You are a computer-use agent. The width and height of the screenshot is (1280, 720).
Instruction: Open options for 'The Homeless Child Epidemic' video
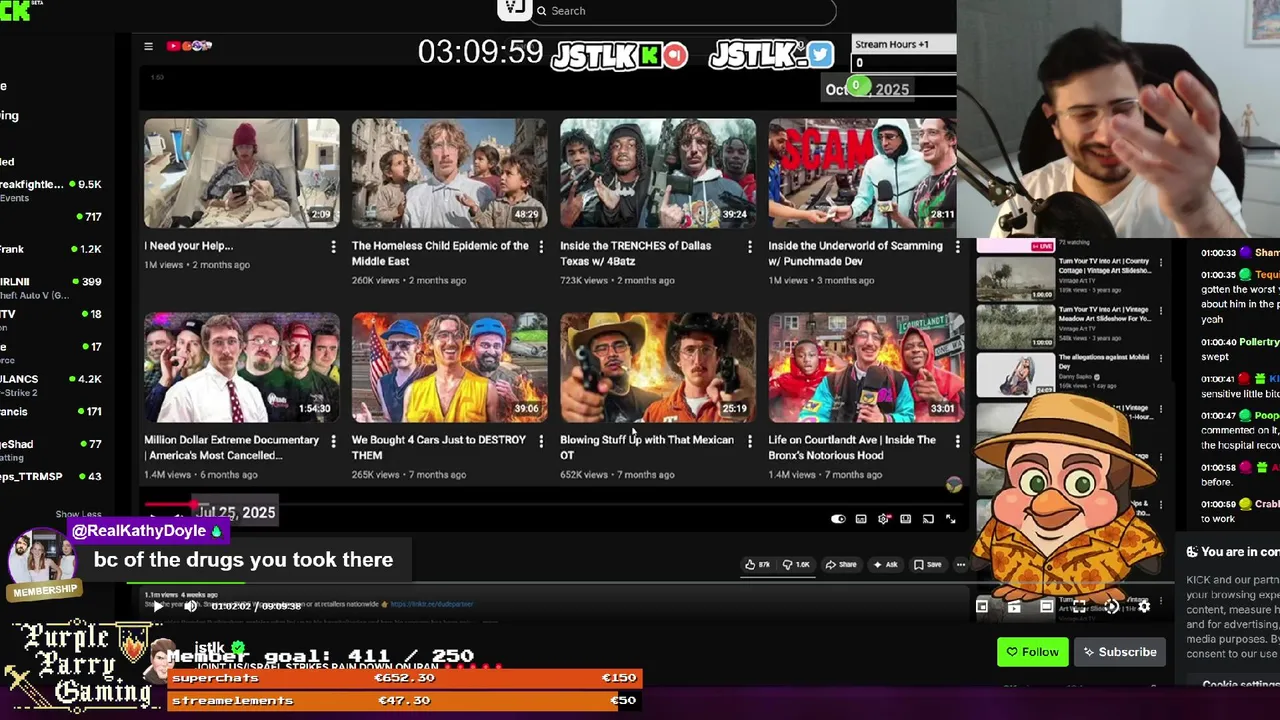pos(541,246)
